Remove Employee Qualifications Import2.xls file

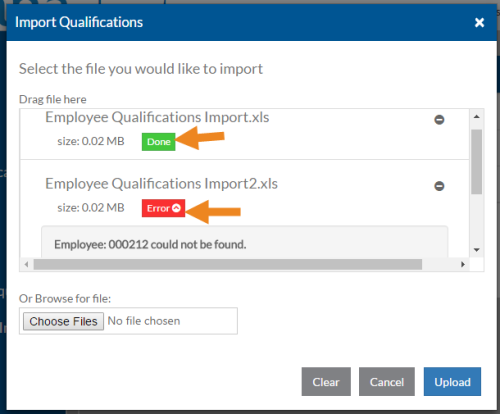click(439, 186)
